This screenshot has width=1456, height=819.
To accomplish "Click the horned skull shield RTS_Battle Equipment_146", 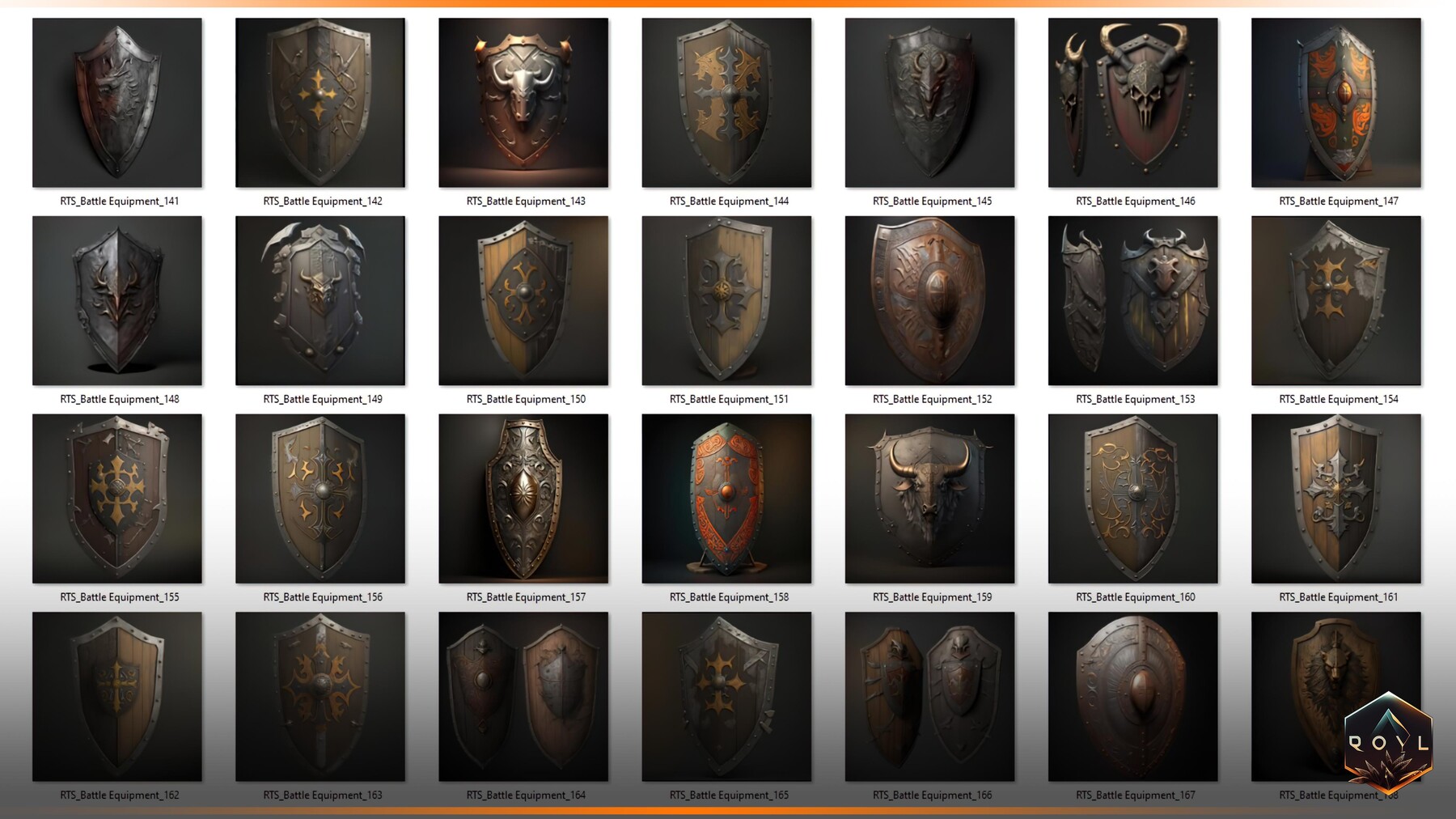I will tap(1132, 102).
